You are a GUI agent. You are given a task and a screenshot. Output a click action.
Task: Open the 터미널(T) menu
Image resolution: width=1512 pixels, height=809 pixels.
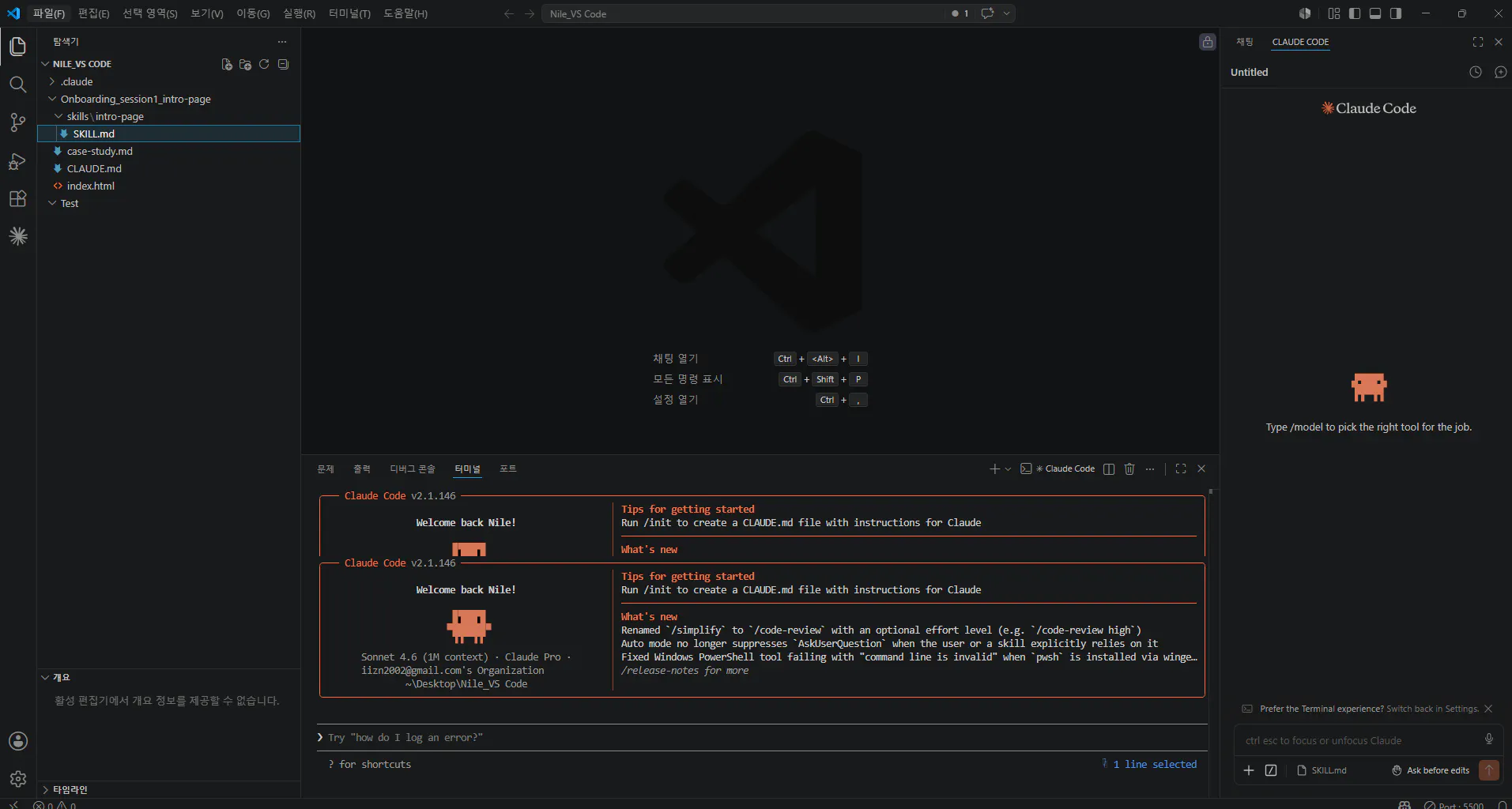point(349,13)
